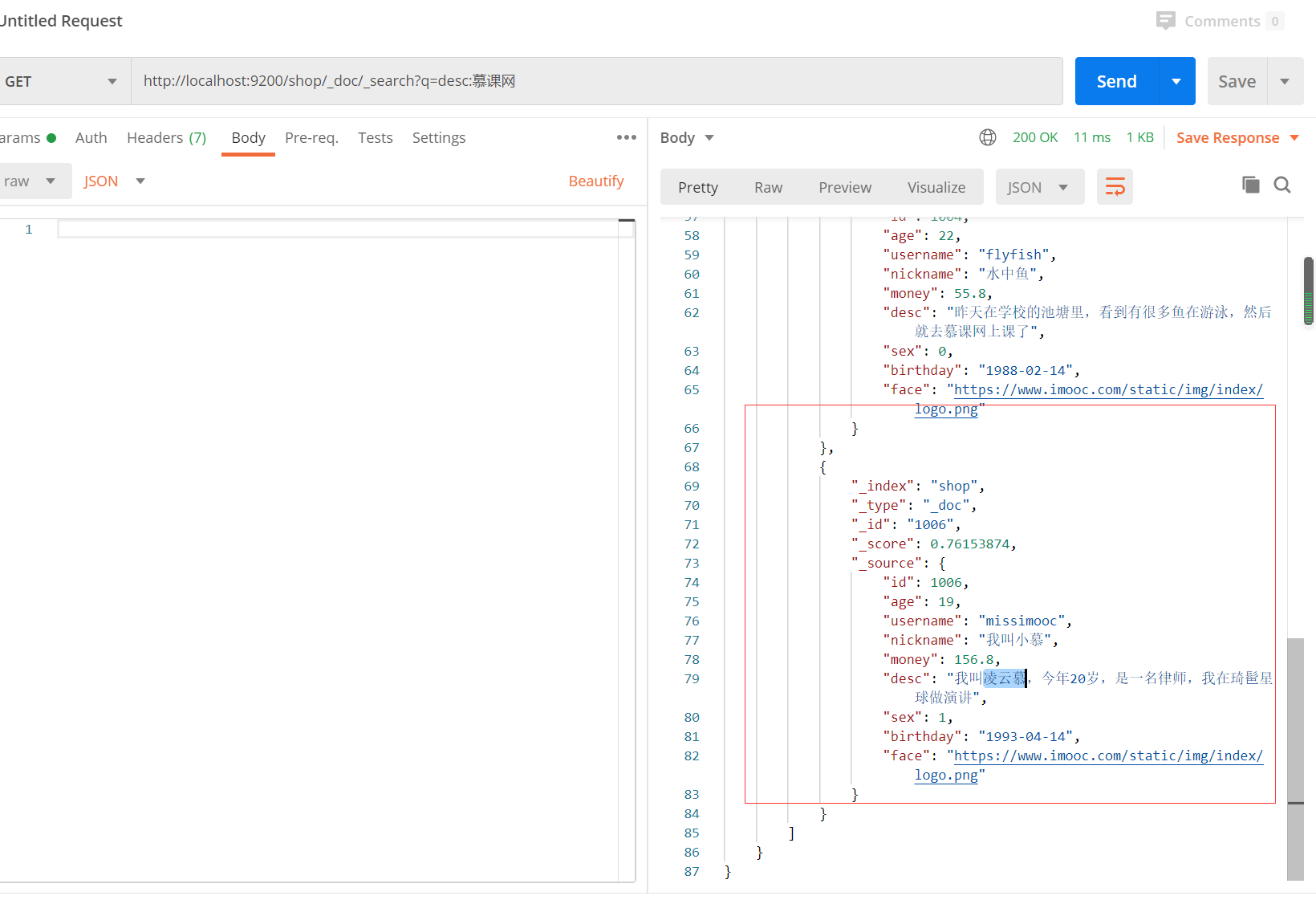The height and width of the screenshot is (900, 1316).
Task: Open the three-dots more options menu
Action: pos(627,137)
